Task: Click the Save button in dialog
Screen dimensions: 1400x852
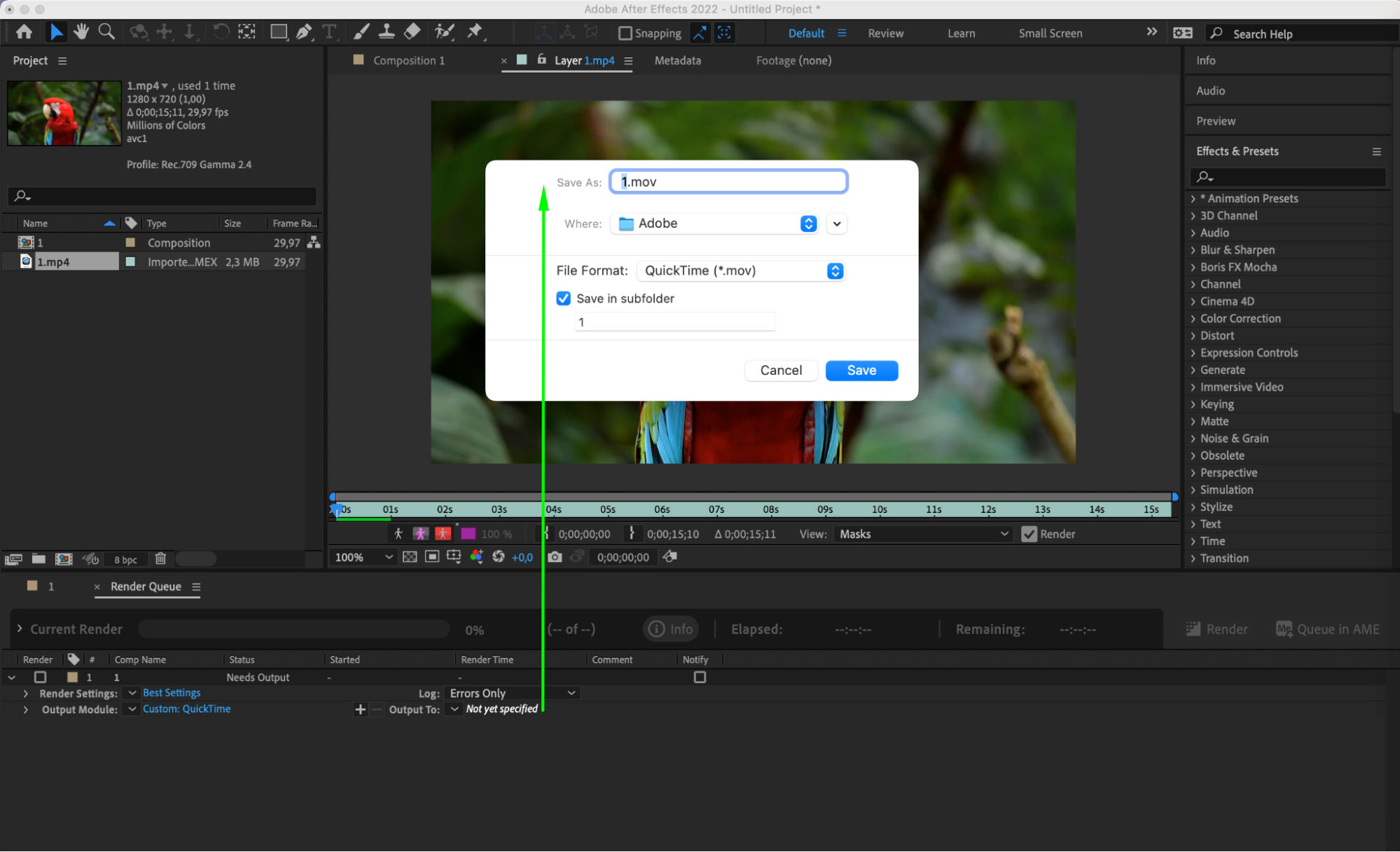Action: [861, 371]
